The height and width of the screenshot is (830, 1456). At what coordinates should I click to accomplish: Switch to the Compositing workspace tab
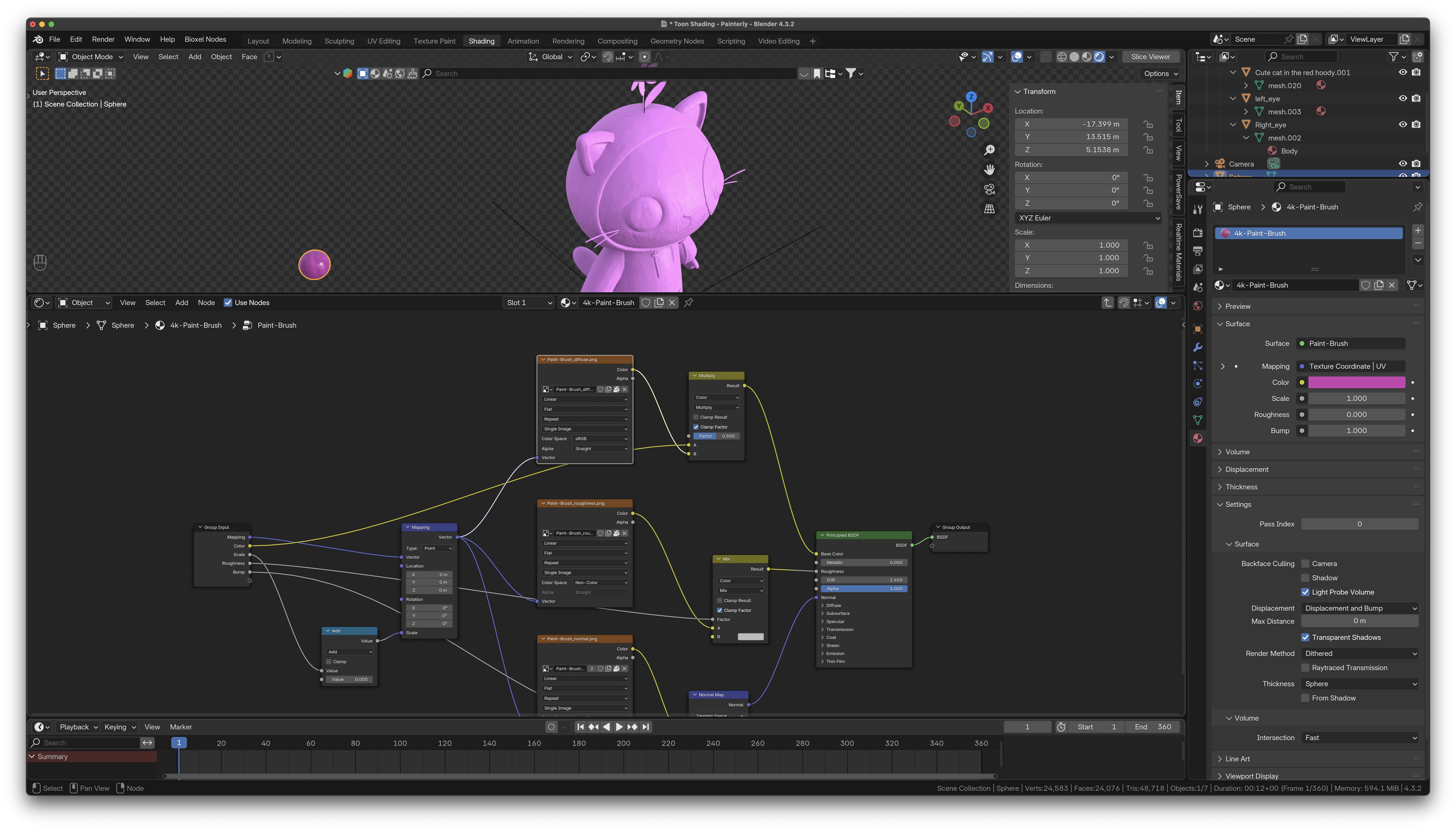(617, 41)
